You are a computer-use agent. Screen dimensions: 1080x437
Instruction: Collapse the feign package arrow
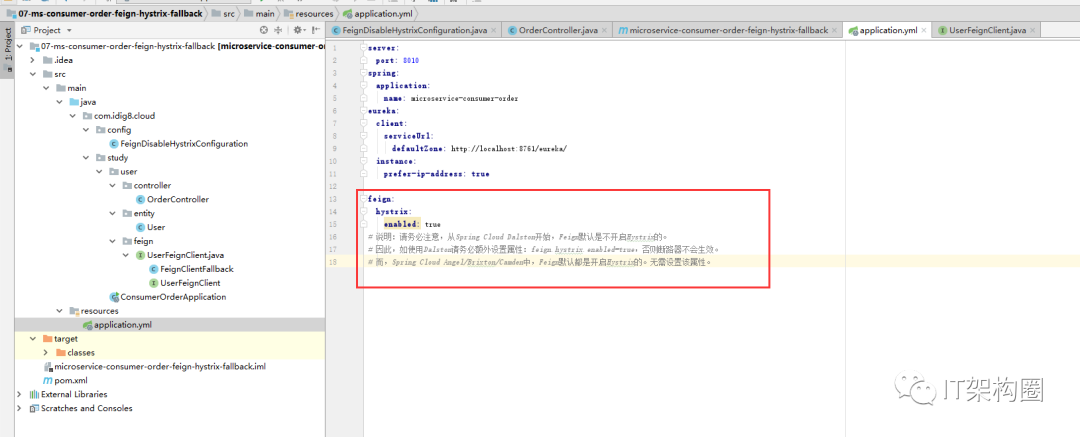[112, 241]
